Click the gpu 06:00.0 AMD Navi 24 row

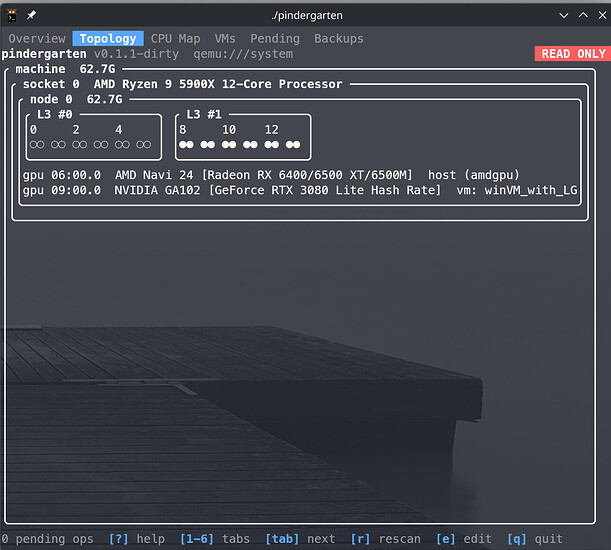point(271,175)
